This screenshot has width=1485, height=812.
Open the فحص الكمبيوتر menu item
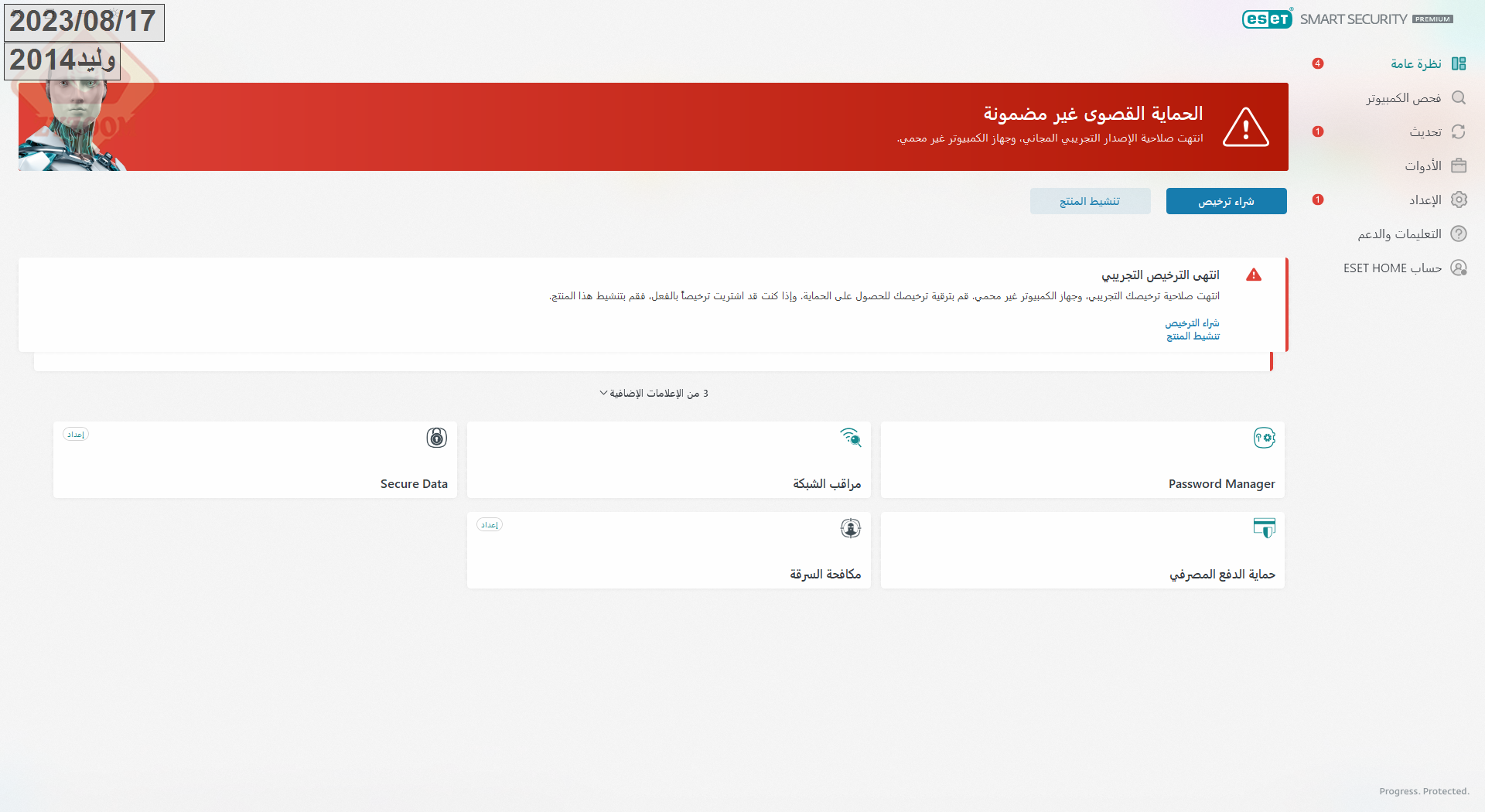(1404, 97)
